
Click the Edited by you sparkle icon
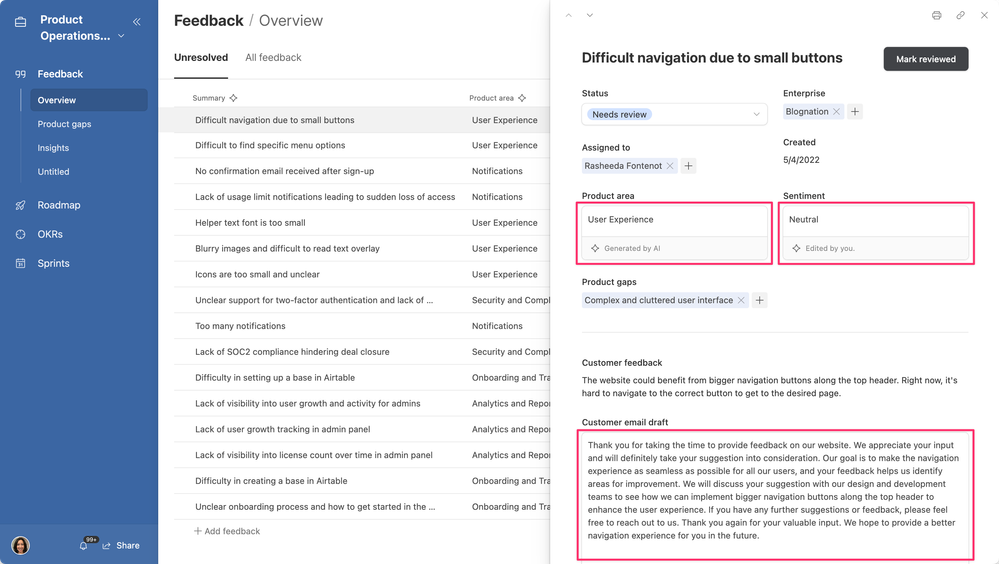[796, 249]
